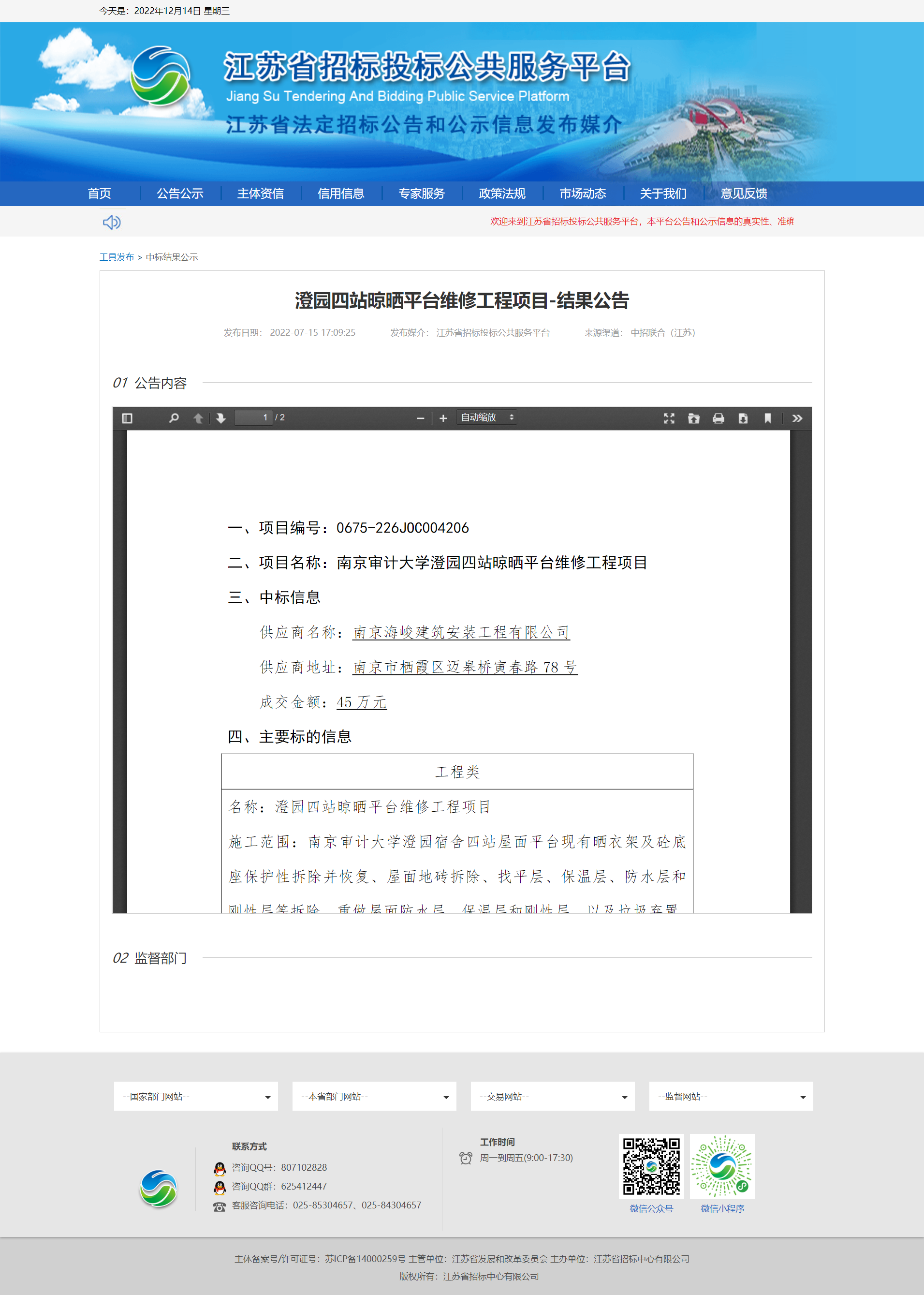Toggle the PDF viewer sidebar
This screenshot has width=924, height=1295.
click(128, 418)
